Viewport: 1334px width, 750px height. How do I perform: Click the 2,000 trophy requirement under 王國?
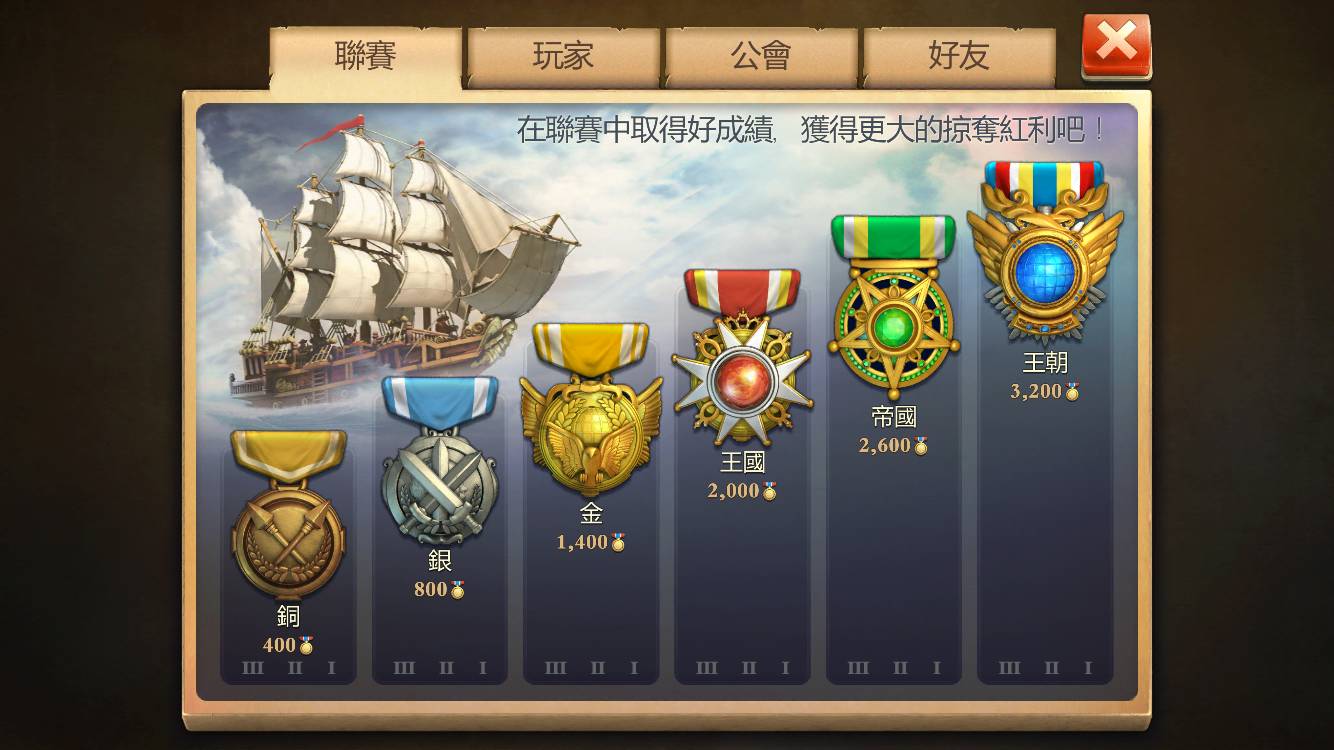tap(742, 491)
